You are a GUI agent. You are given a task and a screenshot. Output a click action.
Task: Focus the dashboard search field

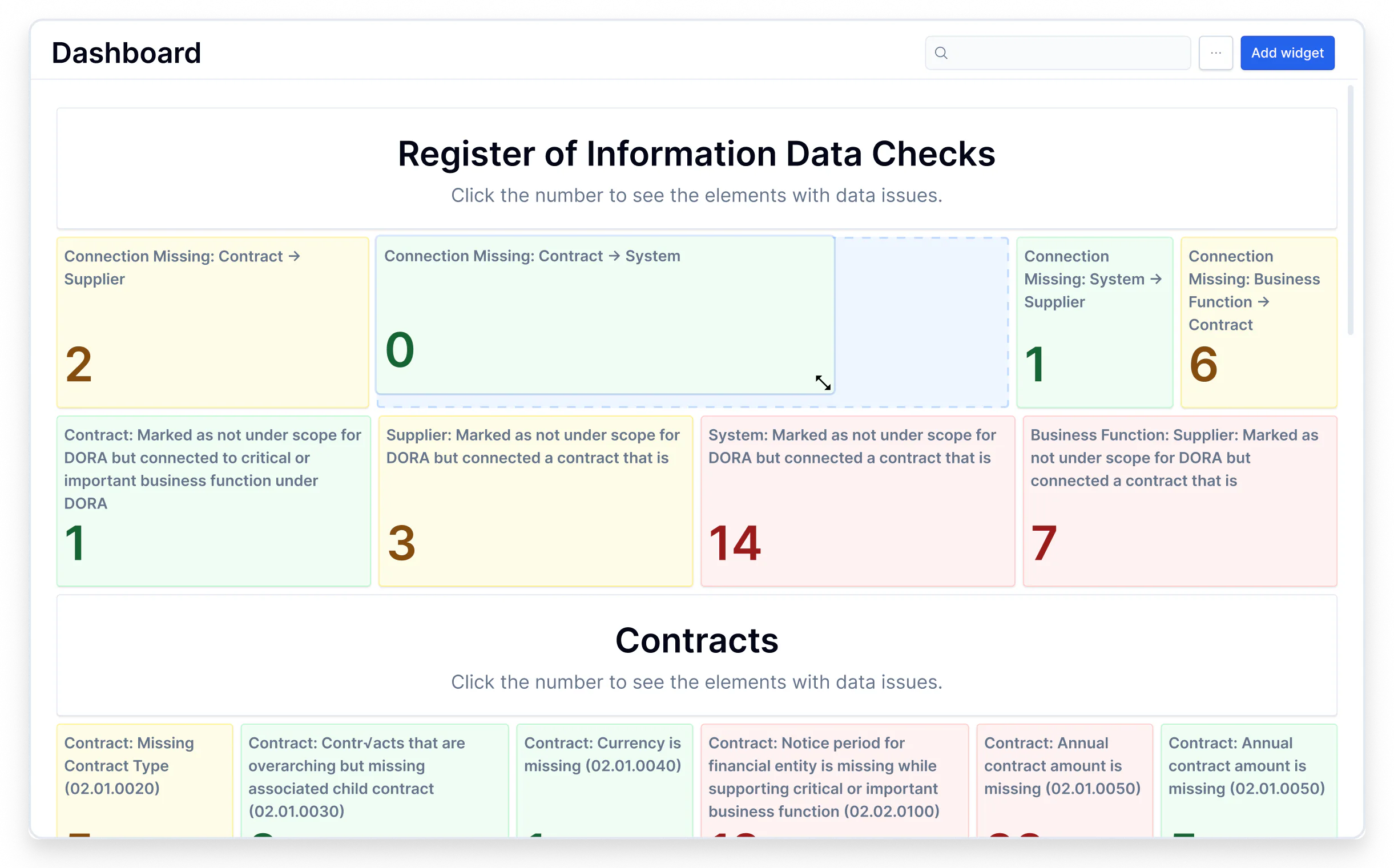coord(1058,54)
